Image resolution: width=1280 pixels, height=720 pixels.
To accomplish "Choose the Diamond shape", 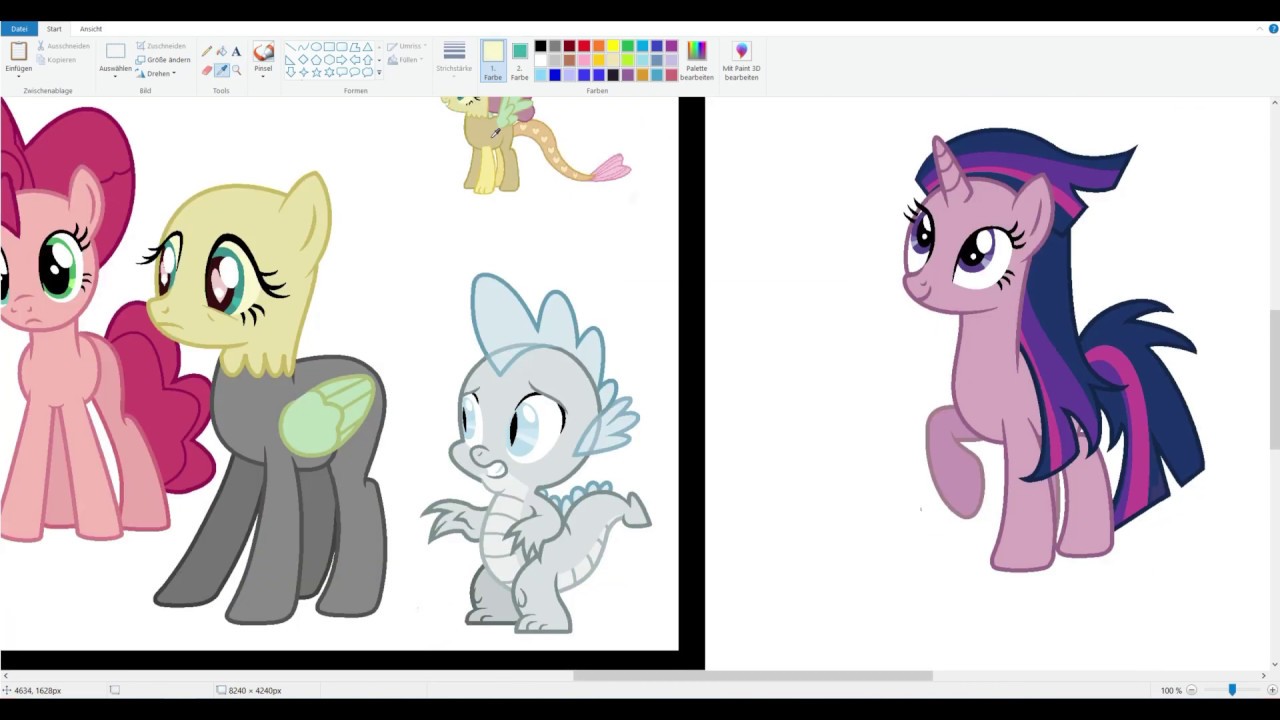I will pyautogui.click(x=303, y=60).
